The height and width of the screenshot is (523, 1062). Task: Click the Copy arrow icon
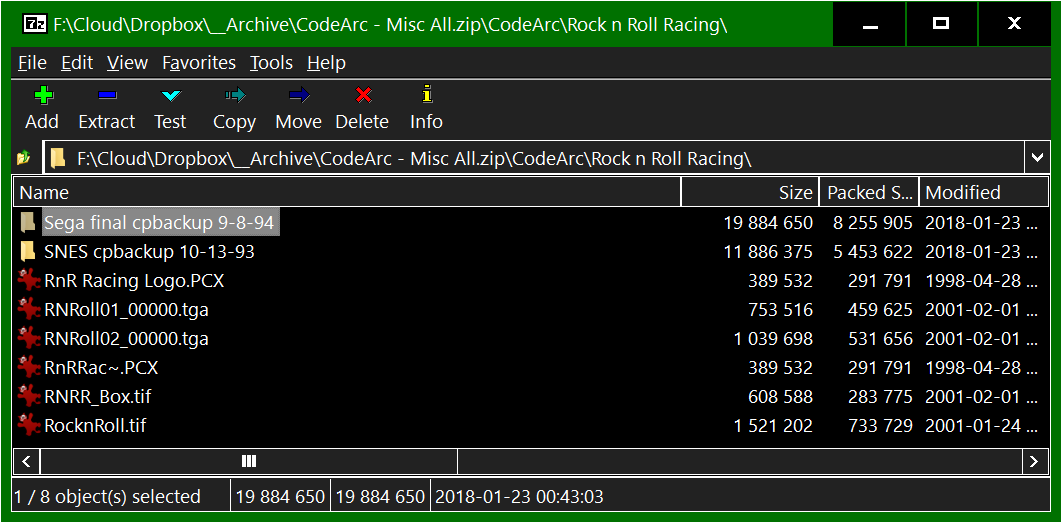234,96
